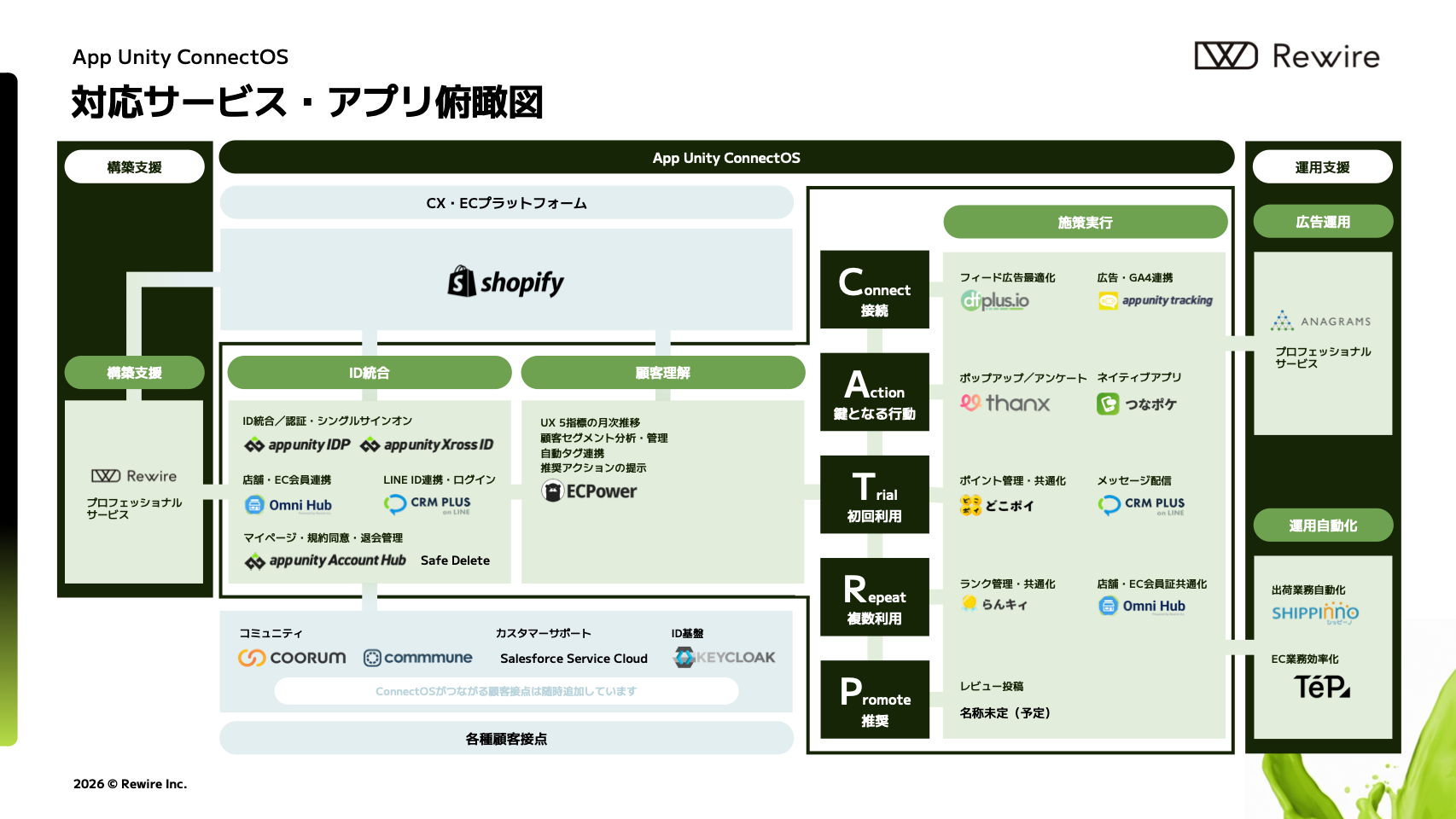Viewport: 1456px width, 819px height.
Task: Click the らんキィ logo
Action: coord(994,604)
